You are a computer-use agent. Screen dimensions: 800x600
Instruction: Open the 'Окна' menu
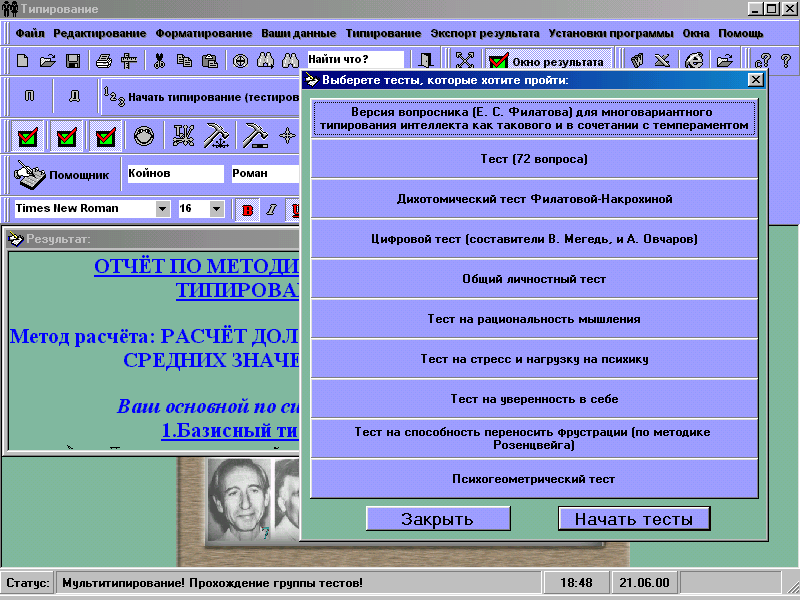click(696, 34)
